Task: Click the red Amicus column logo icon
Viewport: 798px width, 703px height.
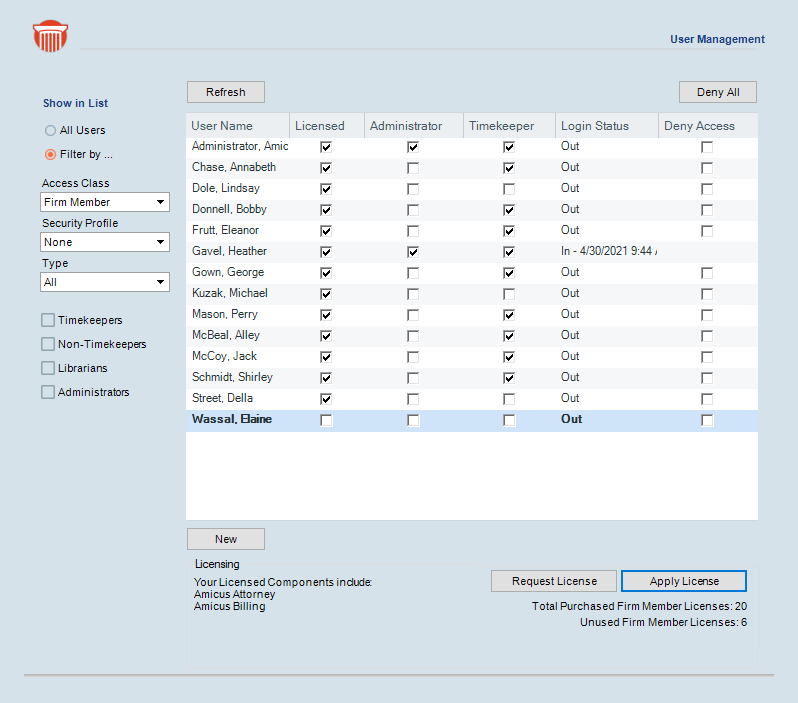Action: [x=50, y=36]
